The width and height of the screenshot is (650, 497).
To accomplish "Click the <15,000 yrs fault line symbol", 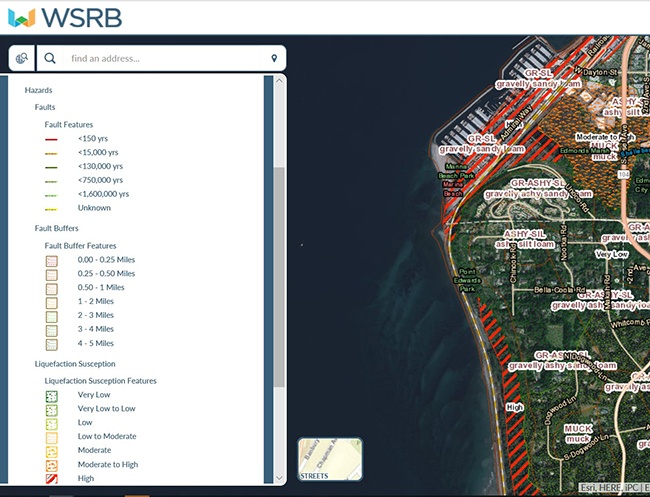I will click(x=51, y=153).
